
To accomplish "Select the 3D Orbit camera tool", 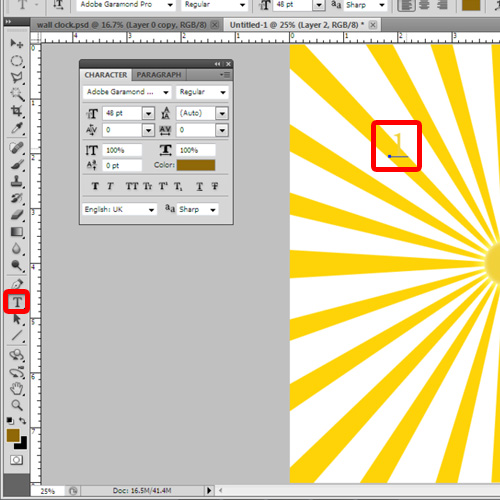I will coord(16,372).
